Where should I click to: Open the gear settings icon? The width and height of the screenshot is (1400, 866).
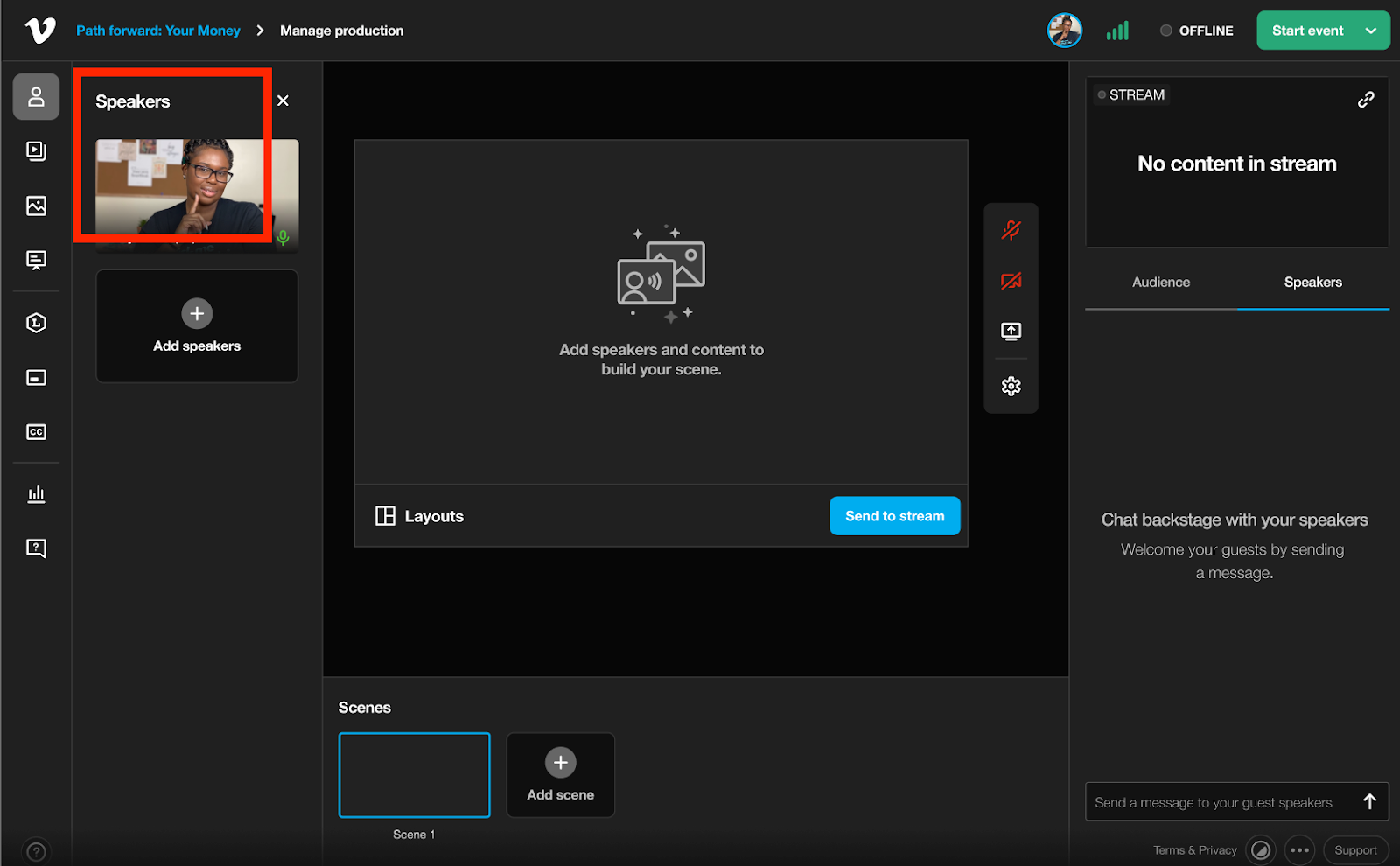click(x=1011, y=386)
